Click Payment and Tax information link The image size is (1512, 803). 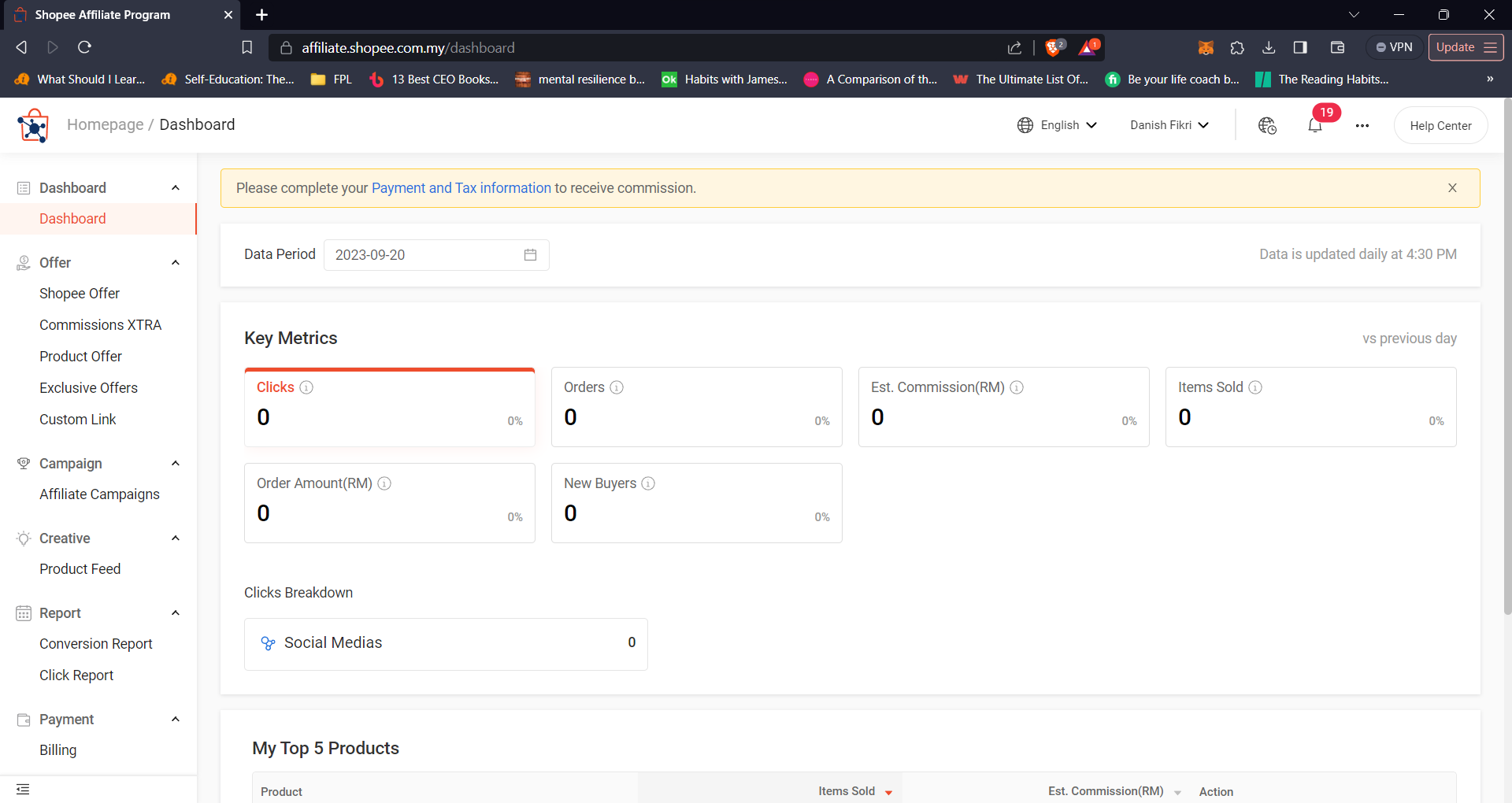click(x=461, y=188)
